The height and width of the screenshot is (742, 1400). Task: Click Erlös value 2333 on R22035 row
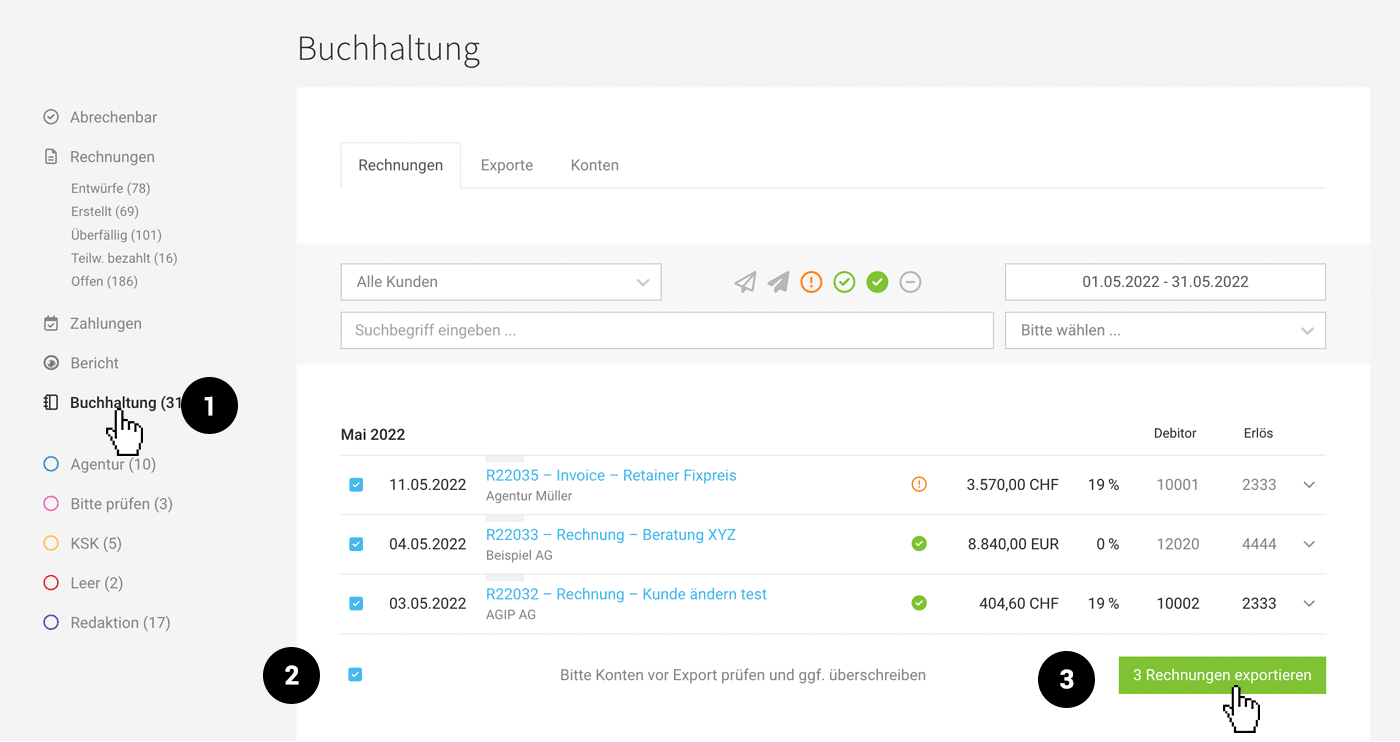1259,485
